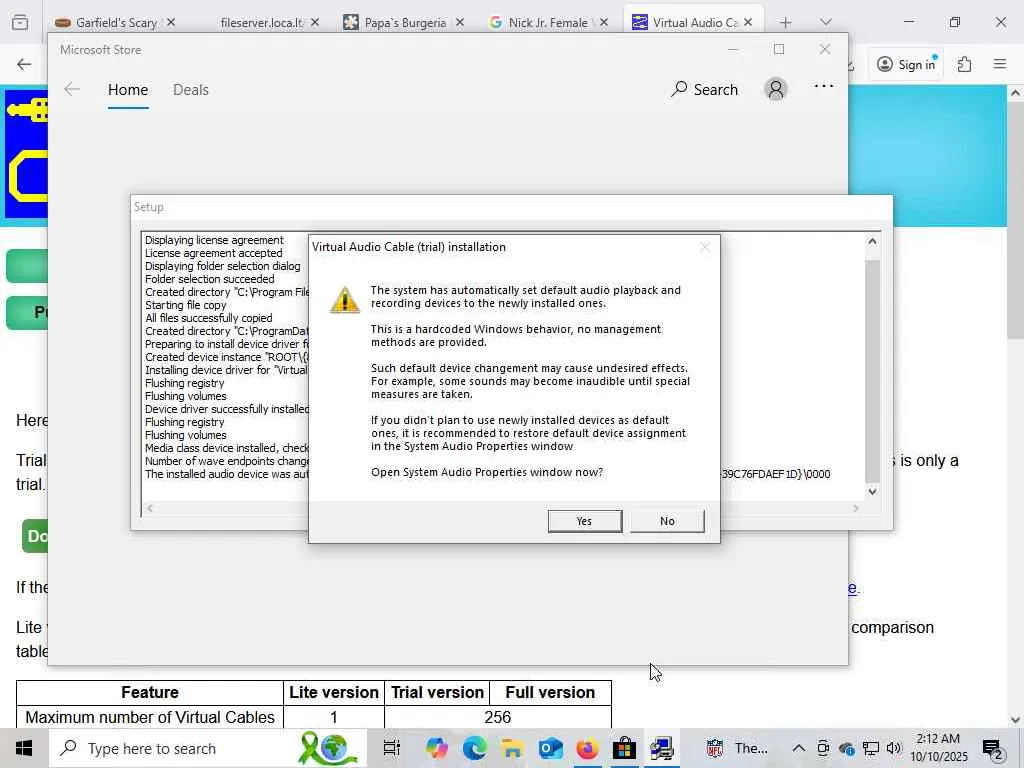
Task: Open Microsoft Edge from the taskbar
Action: 474,748
